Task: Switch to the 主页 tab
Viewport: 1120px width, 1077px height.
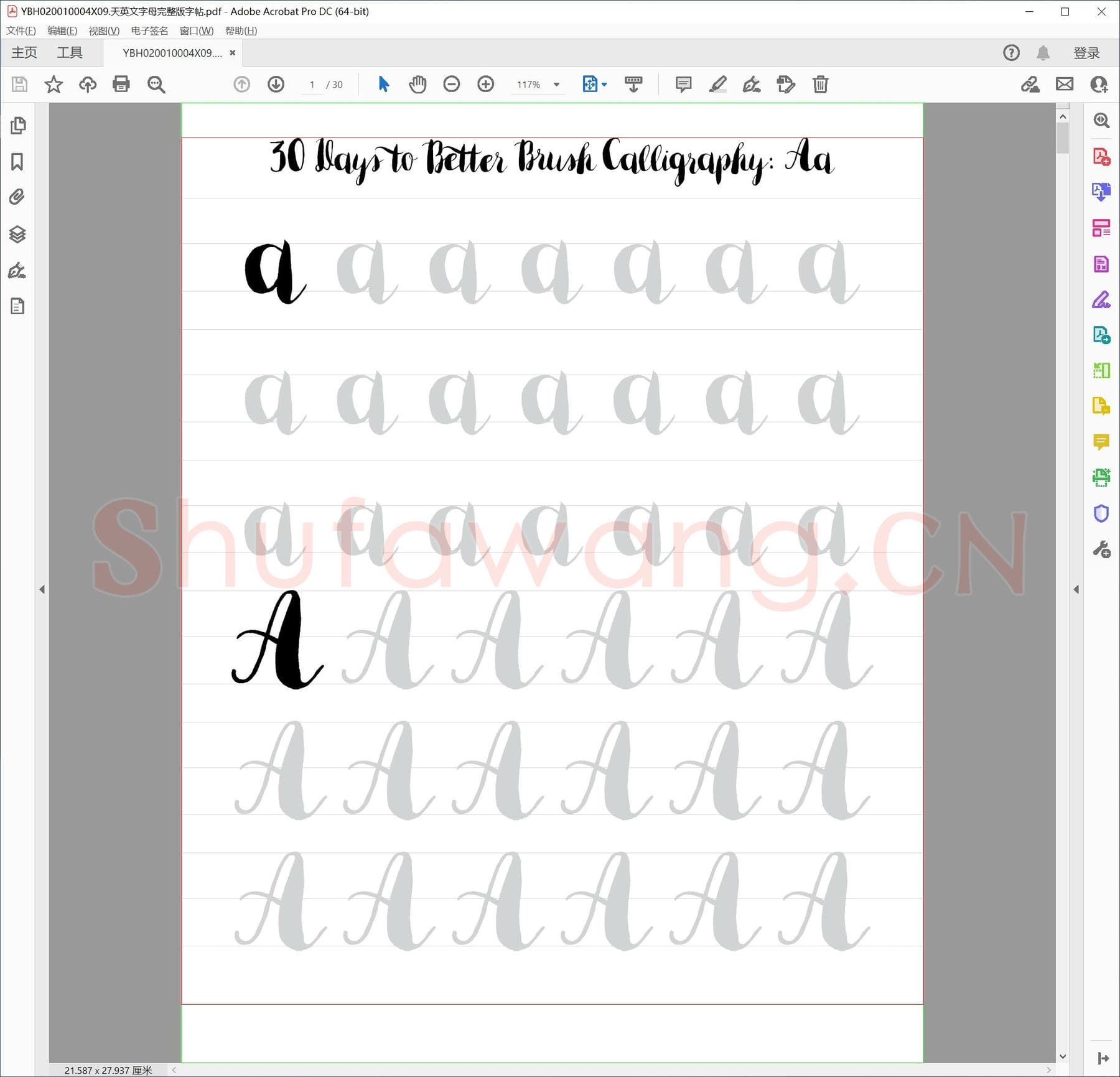Action: tap(24, 53)
